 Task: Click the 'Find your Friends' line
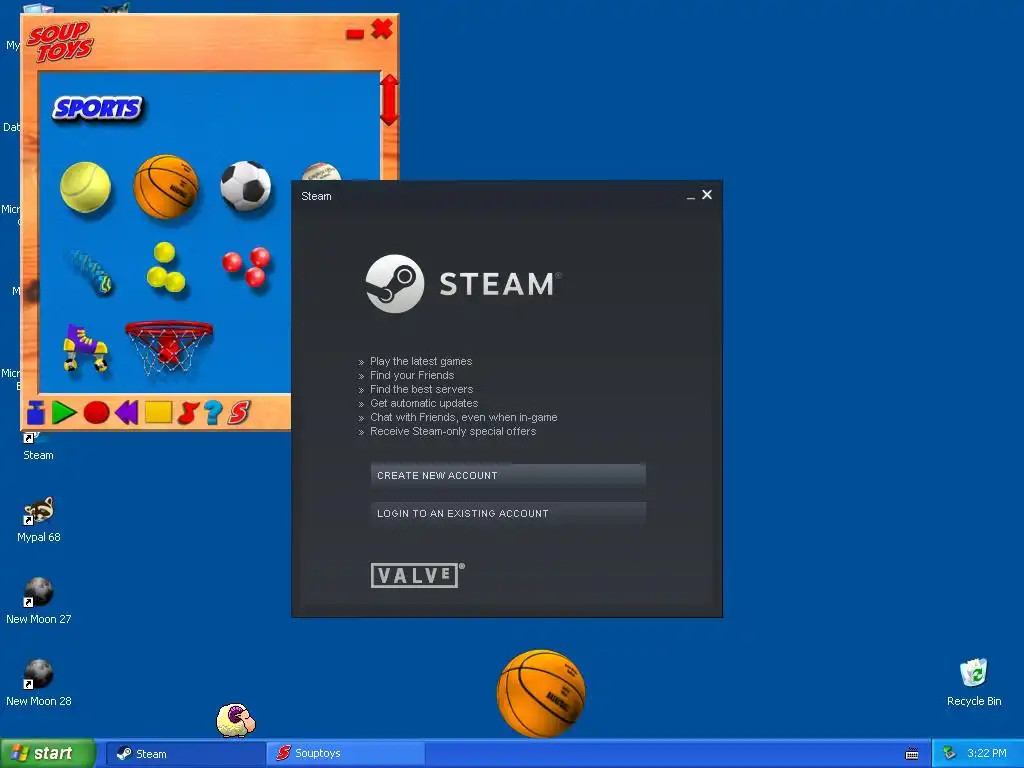point(411,375)
